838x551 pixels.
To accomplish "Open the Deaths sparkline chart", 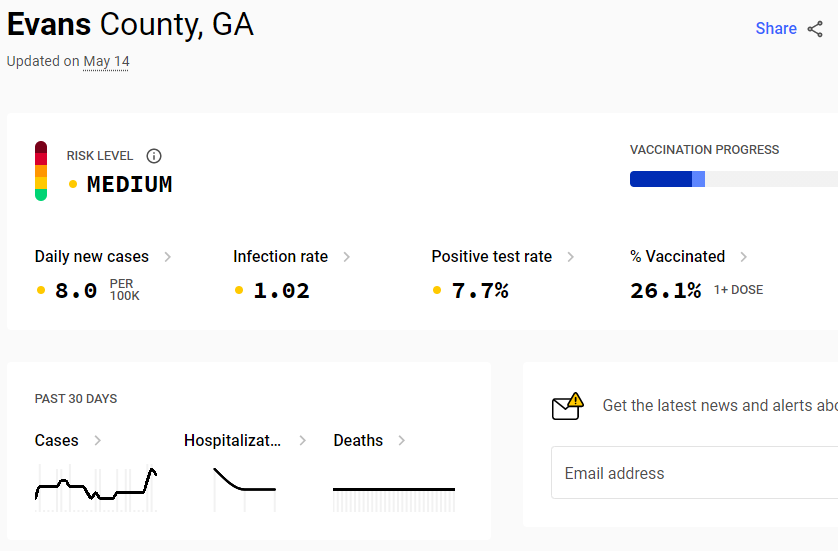I will (x=394, y=498).
